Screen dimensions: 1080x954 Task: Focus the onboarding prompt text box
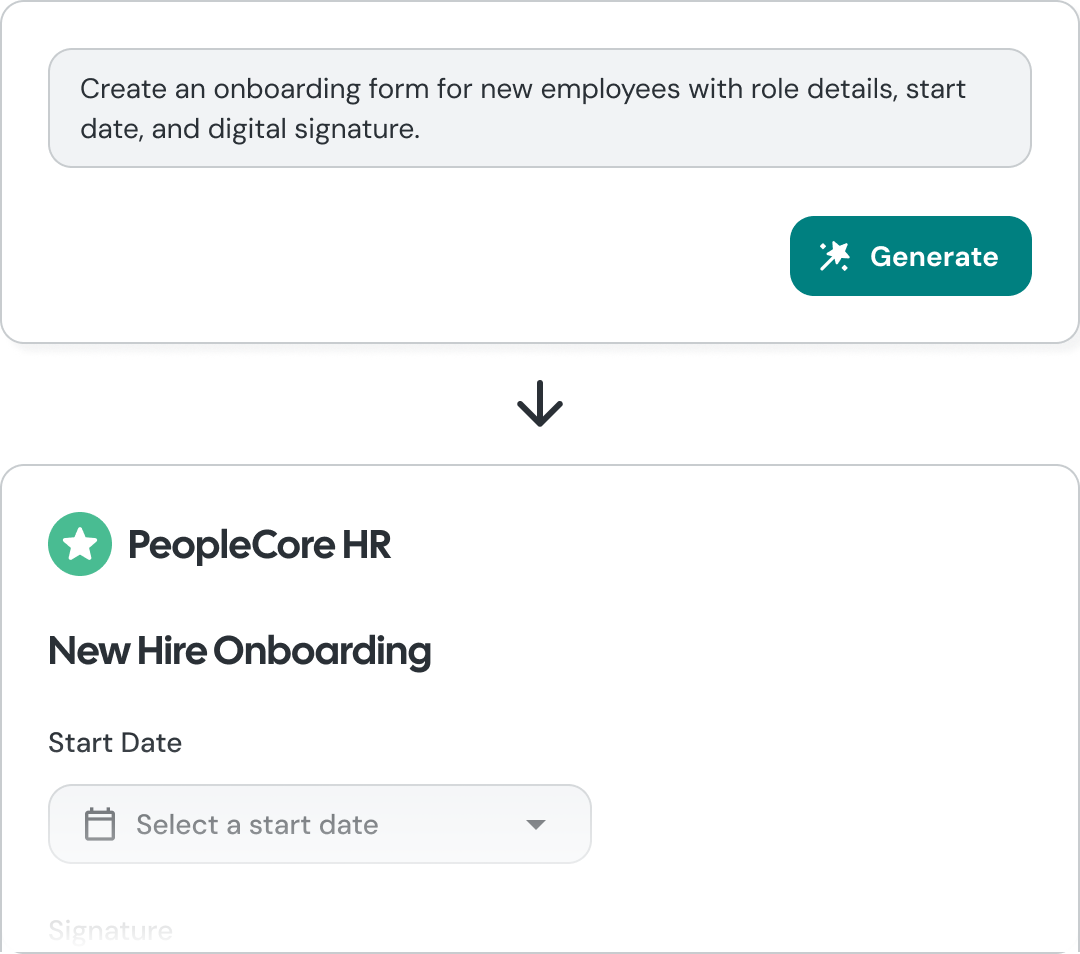coord(540,108)
